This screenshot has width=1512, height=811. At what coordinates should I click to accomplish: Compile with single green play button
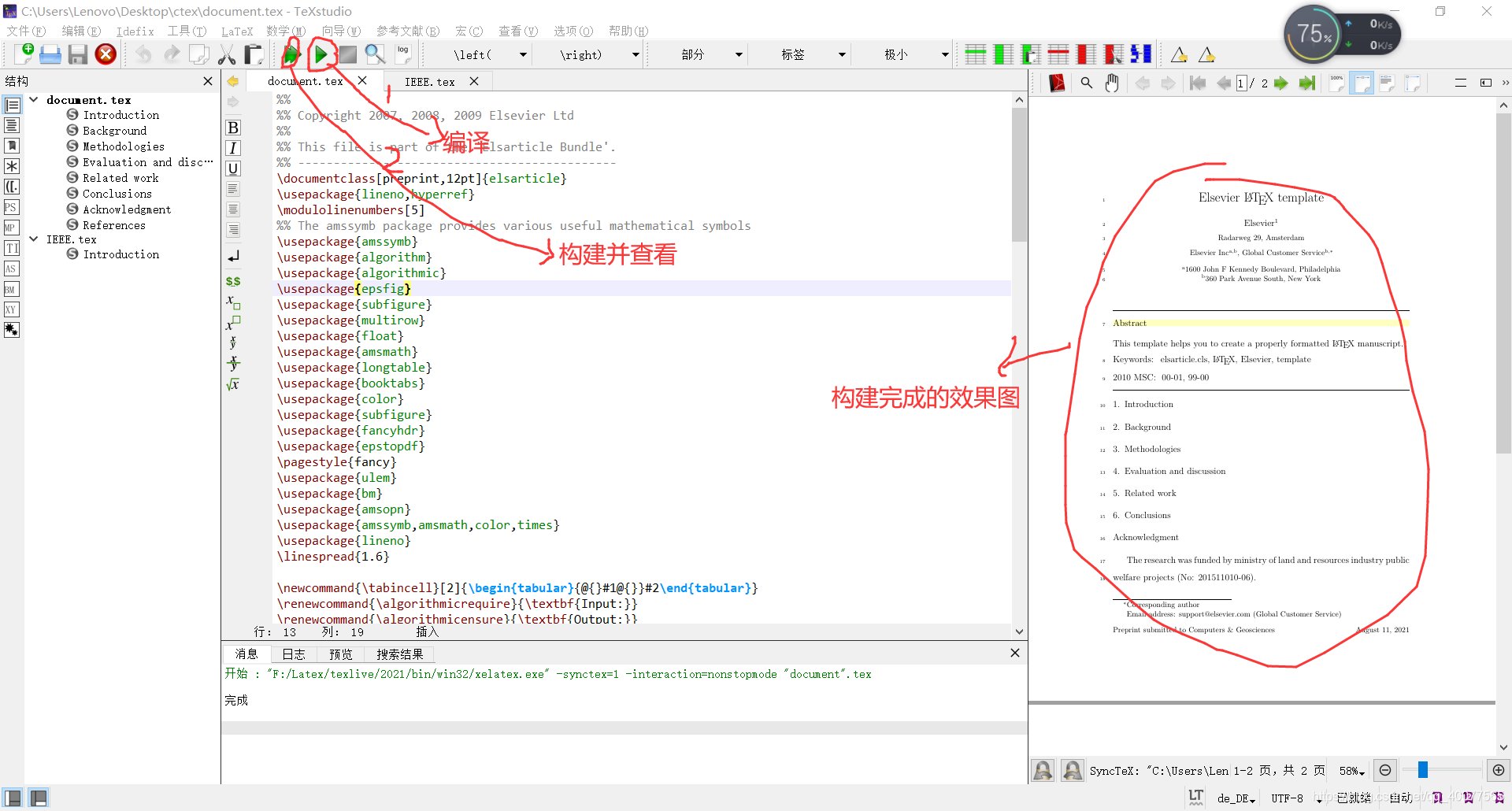tap(321, 54)
